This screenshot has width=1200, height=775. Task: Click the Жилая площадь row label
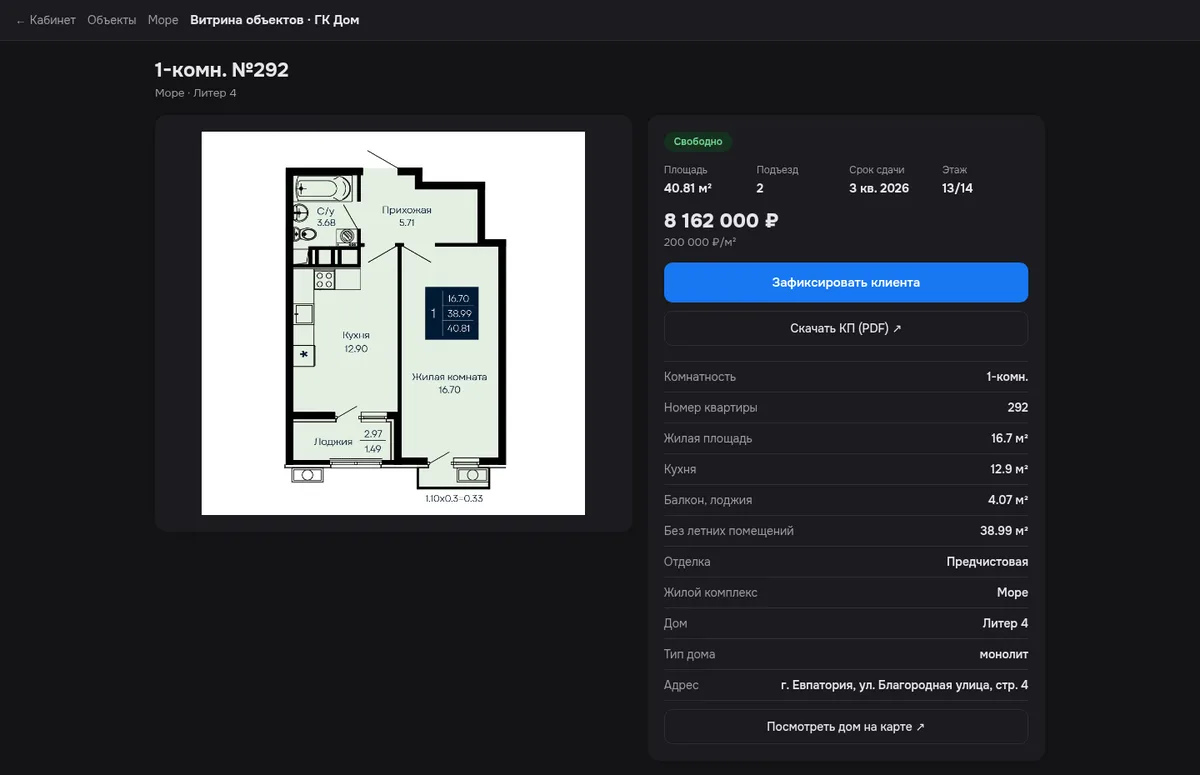click(708, 439)
